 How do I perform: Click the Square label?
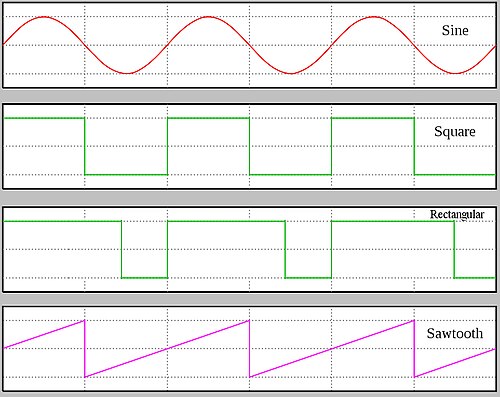[x=455, y=131]
